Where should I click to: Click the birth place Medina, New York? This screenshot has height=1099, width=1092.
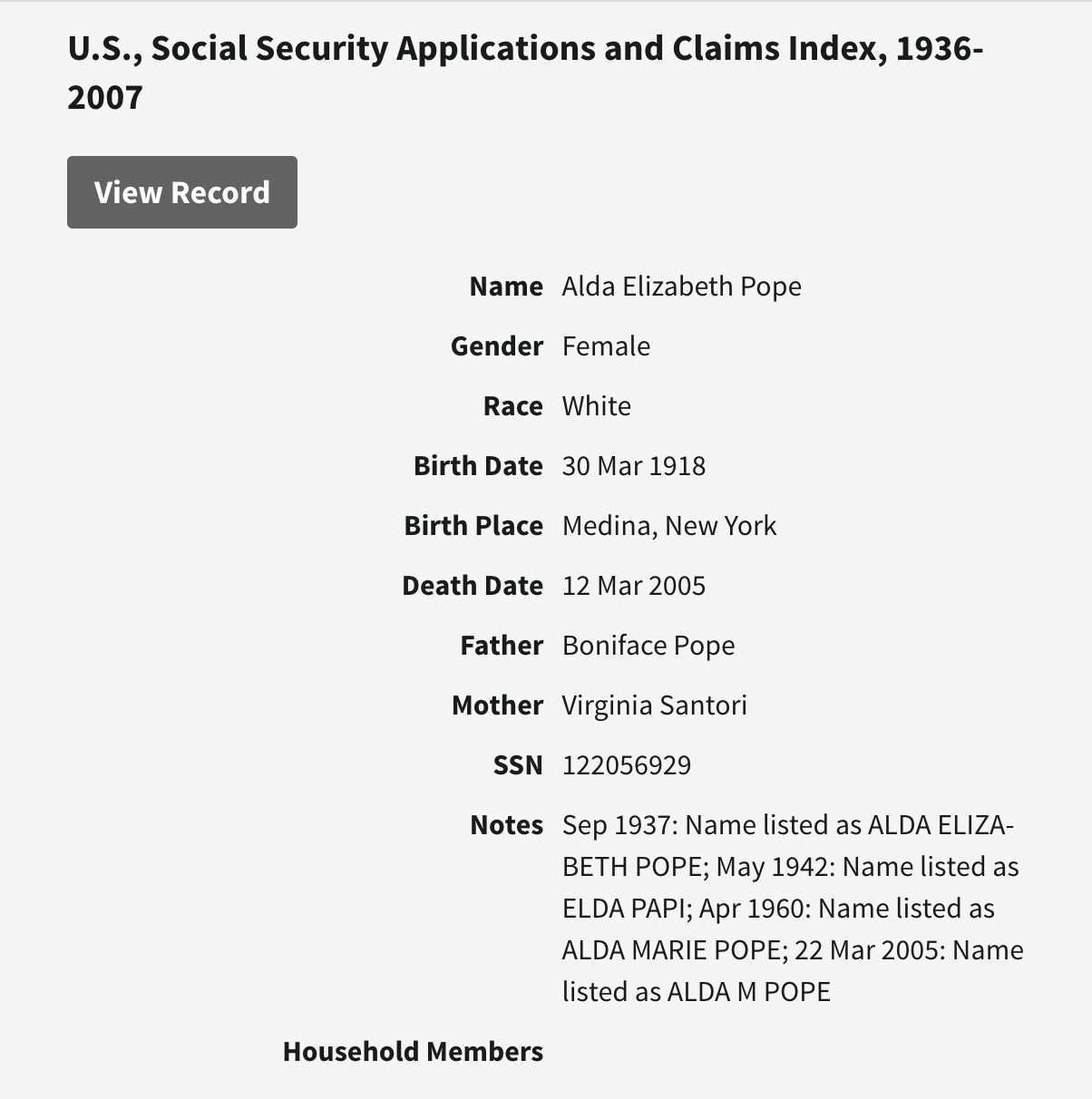(x=668, y=526)
